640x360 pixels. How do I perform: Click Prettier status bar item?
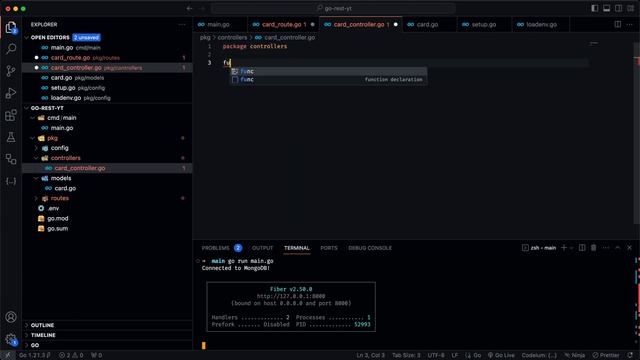coord(606,355)
